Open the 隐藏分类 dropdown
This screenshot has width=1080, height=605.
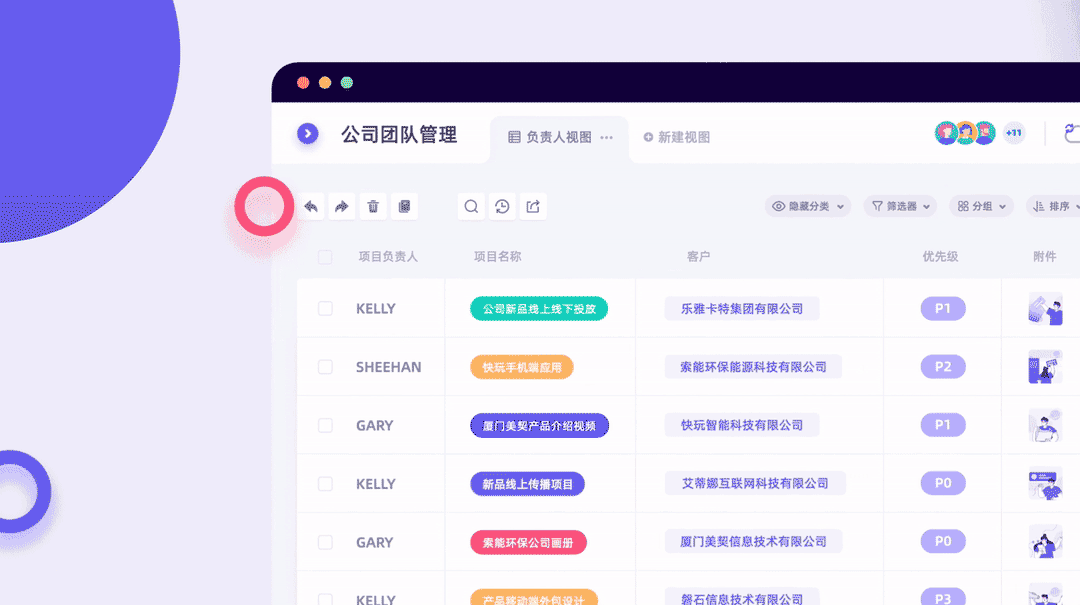808,207
